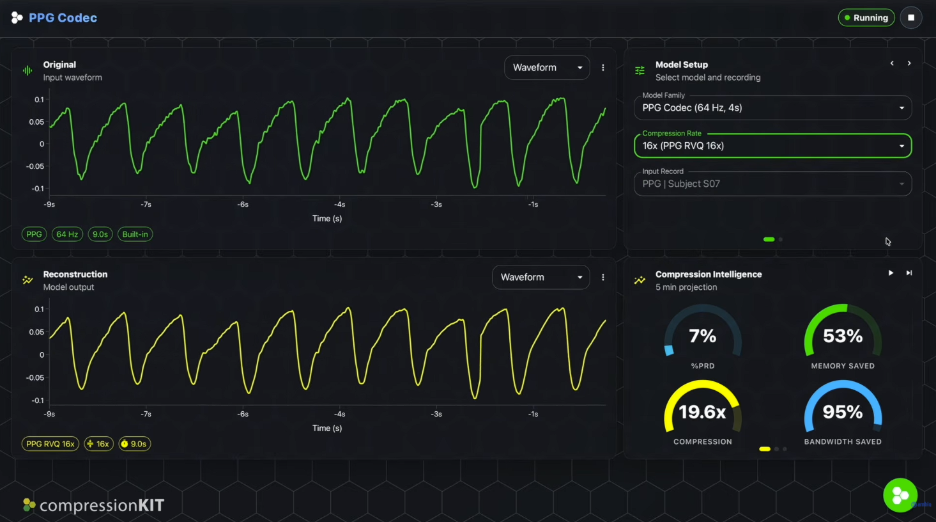
Task: Click the Built-in tag chip
Action: coord(135,234)
